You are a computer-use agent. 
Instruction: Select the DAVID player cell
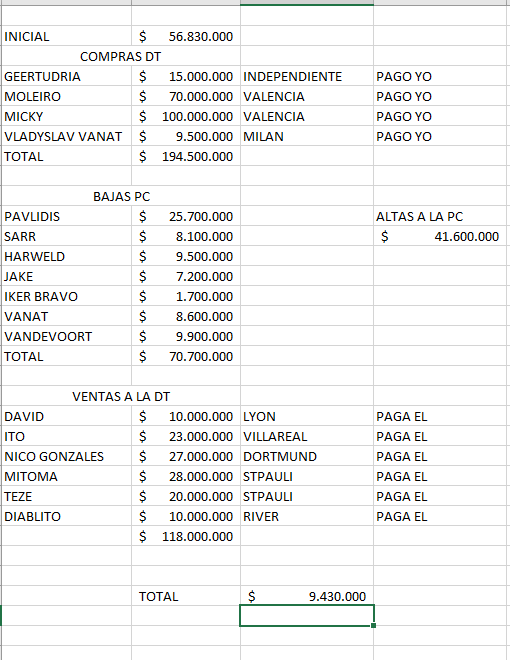[x=66, y=416]
